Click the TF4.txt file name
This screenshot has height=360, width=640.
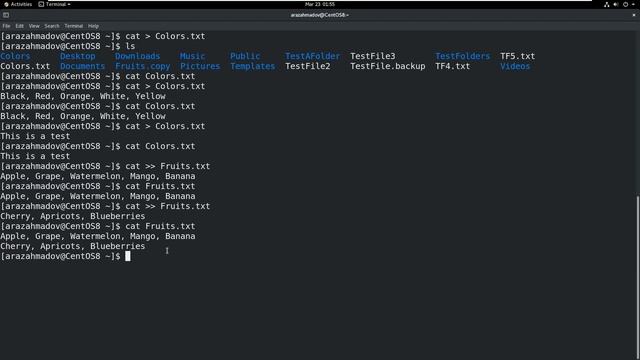coord(453,66)
